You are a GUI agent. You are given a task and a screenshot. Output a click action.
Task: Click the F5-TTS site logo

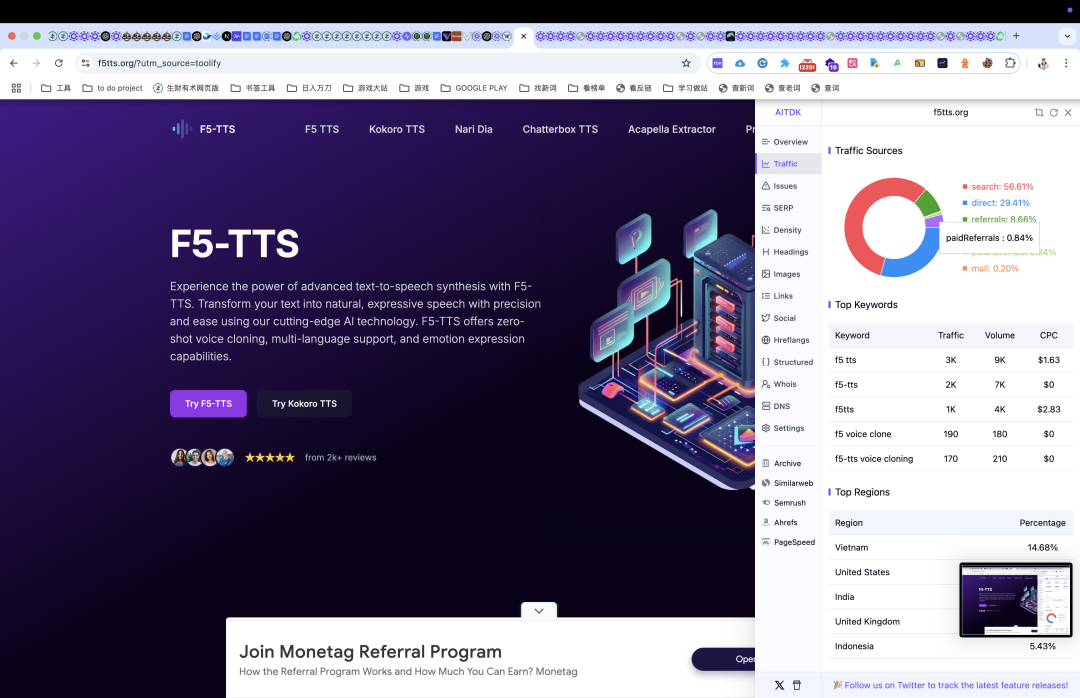point(204,129)
